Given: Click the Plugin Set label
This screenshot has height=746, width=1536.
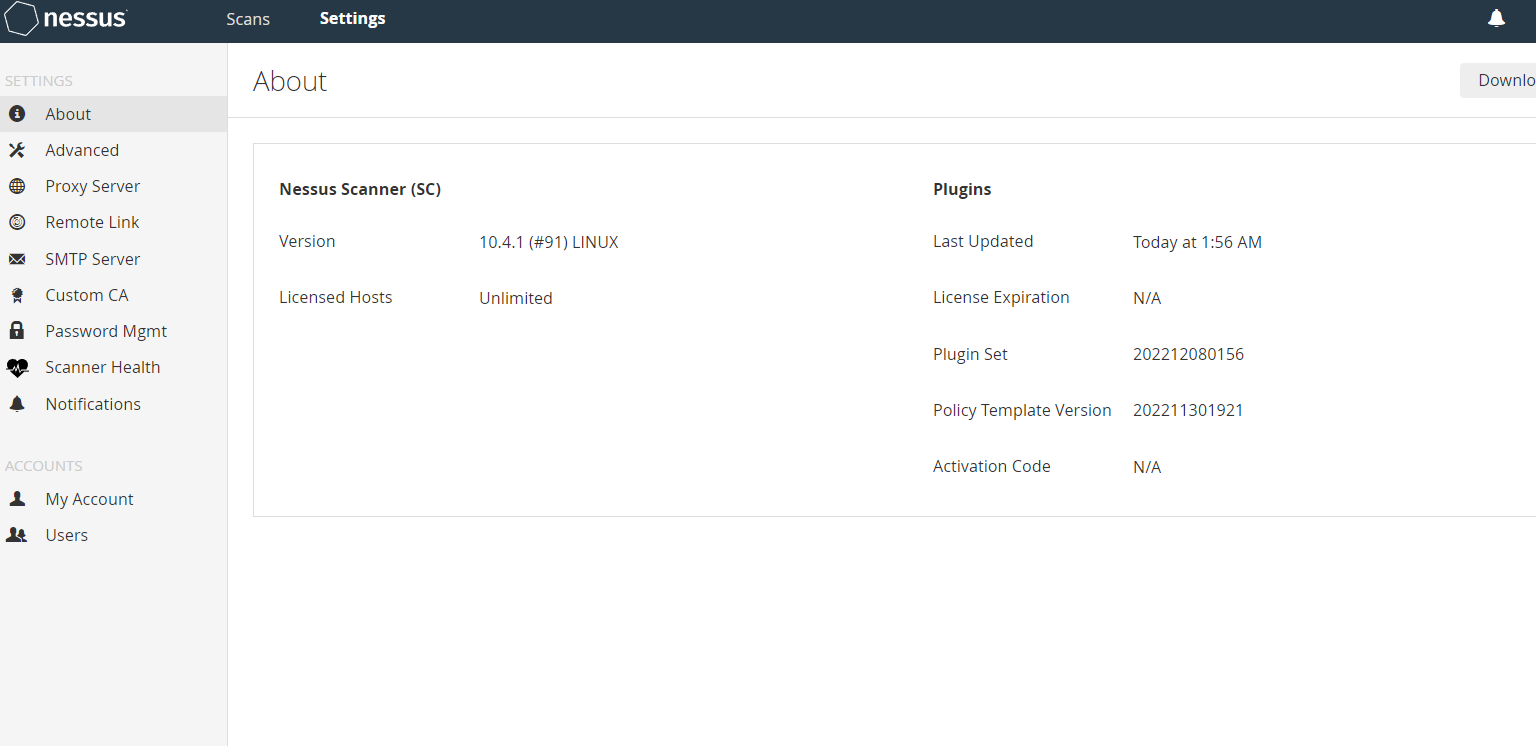Looking at the screenshot, I should coord(970,354).
